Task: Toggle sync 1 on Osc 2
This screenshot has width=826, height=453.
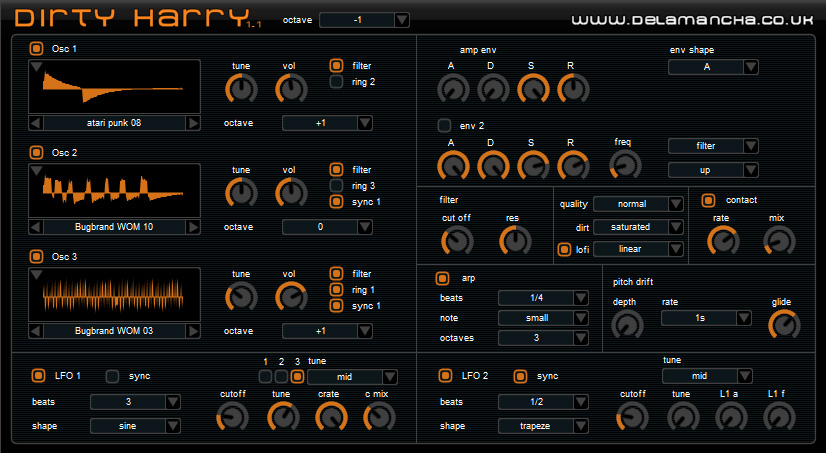Action: click(336, 202)
